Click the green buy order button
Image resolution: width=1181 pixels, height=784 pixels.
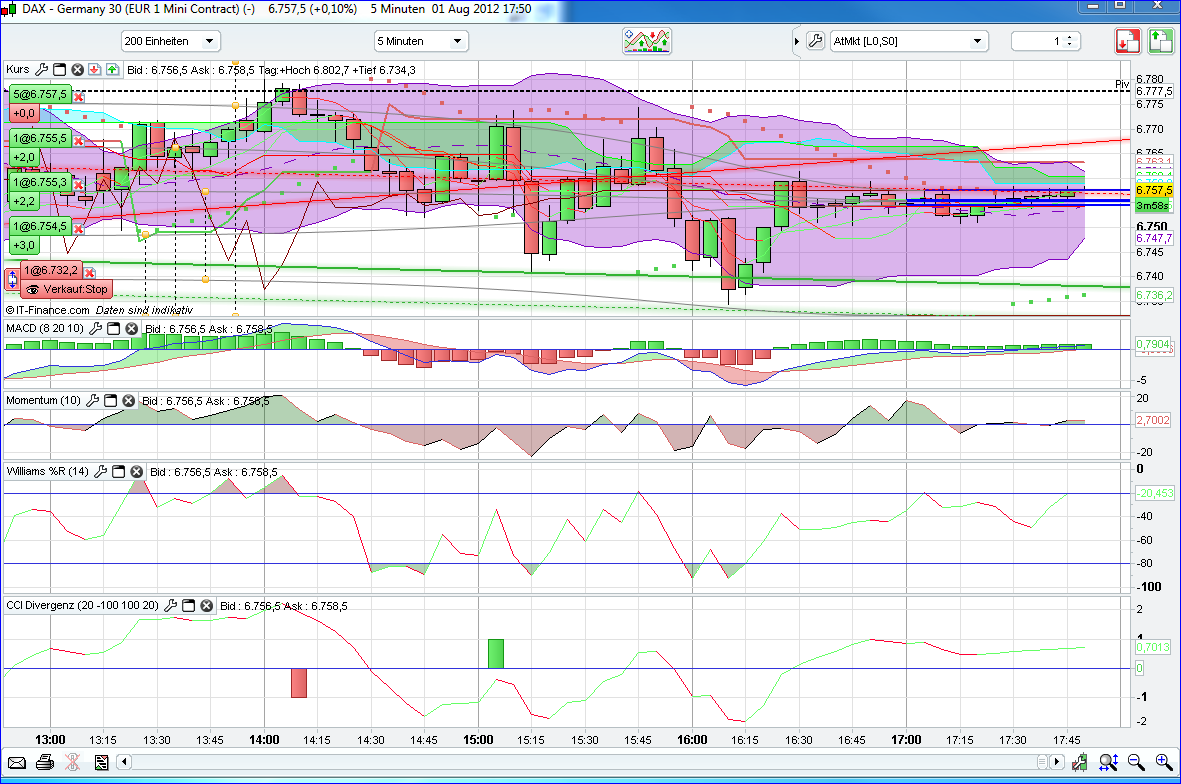pyautogui.click(x=1161, y=41)
